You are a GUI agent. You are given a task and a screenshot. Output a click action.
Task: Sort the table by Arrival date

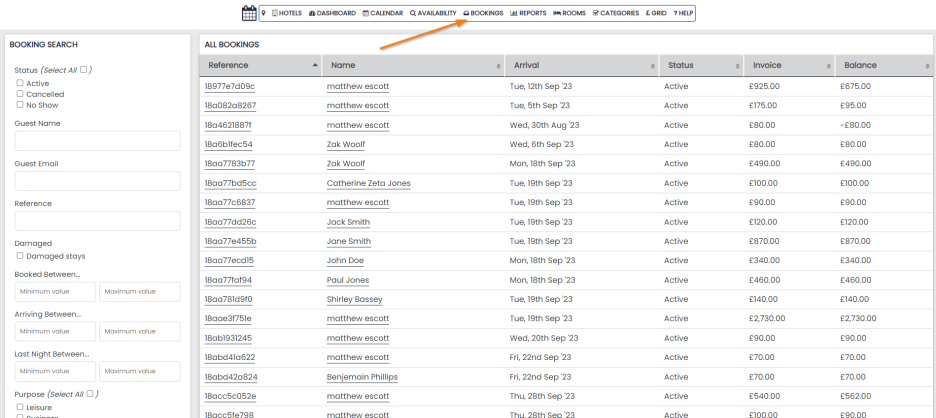click(x=580, y=65)
